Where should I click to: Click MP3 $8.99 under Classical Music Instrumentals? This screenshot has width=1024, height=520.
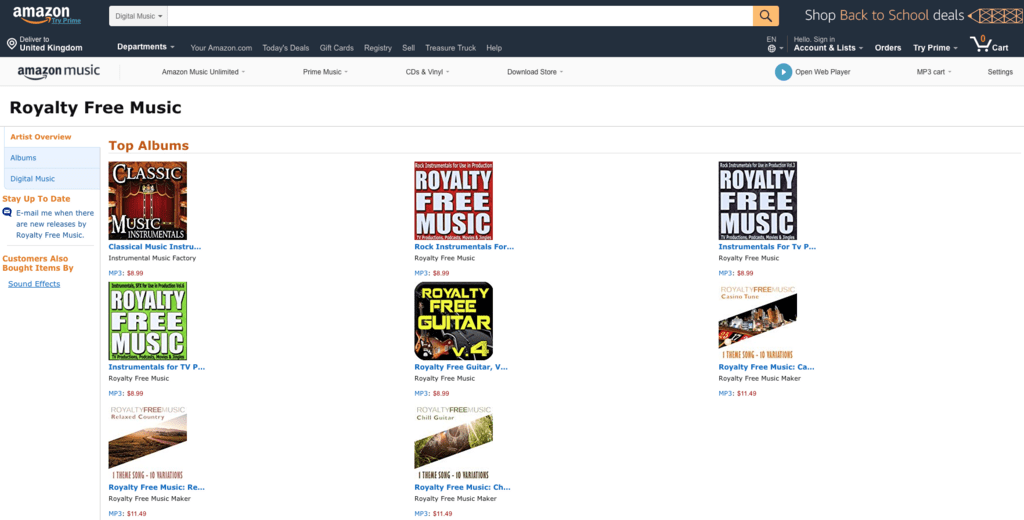tap(125, 273)
